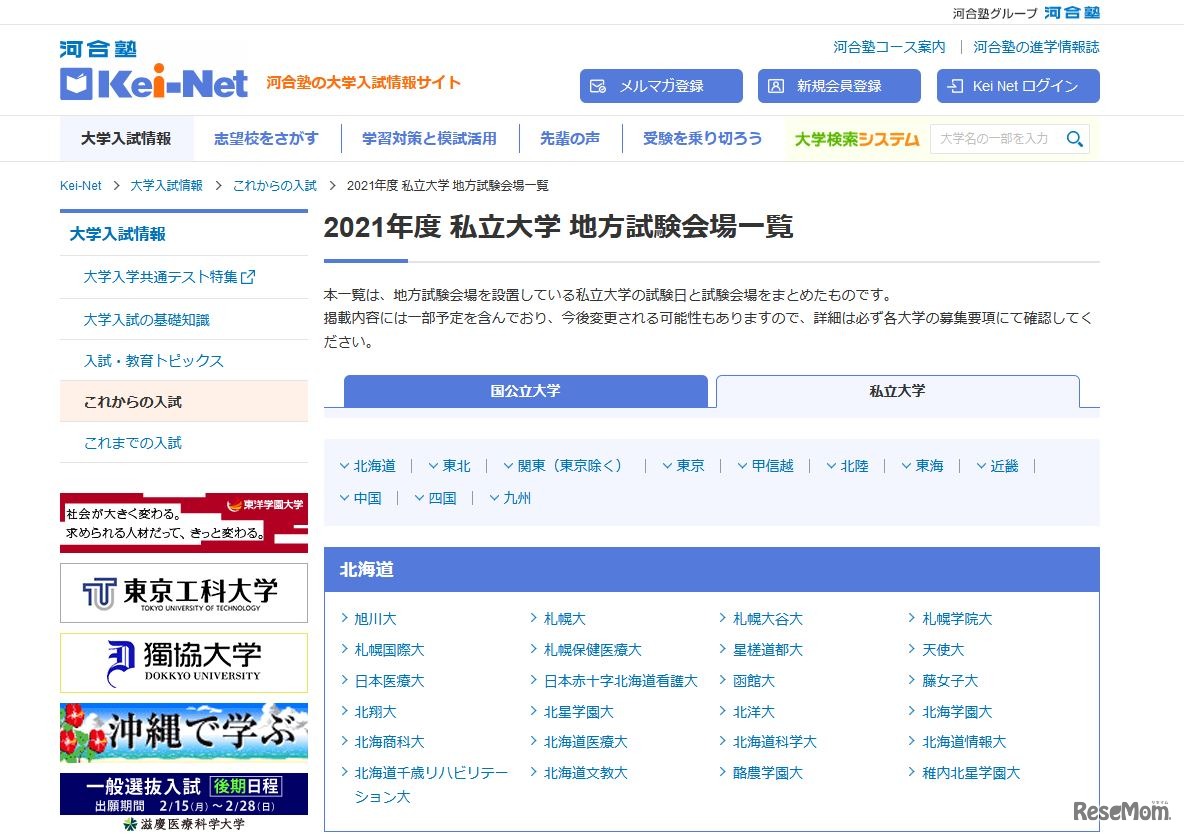Viewport: 1184px width, 834px height.
Task: Open the 札幌大 university link
Action: (563, 618)
